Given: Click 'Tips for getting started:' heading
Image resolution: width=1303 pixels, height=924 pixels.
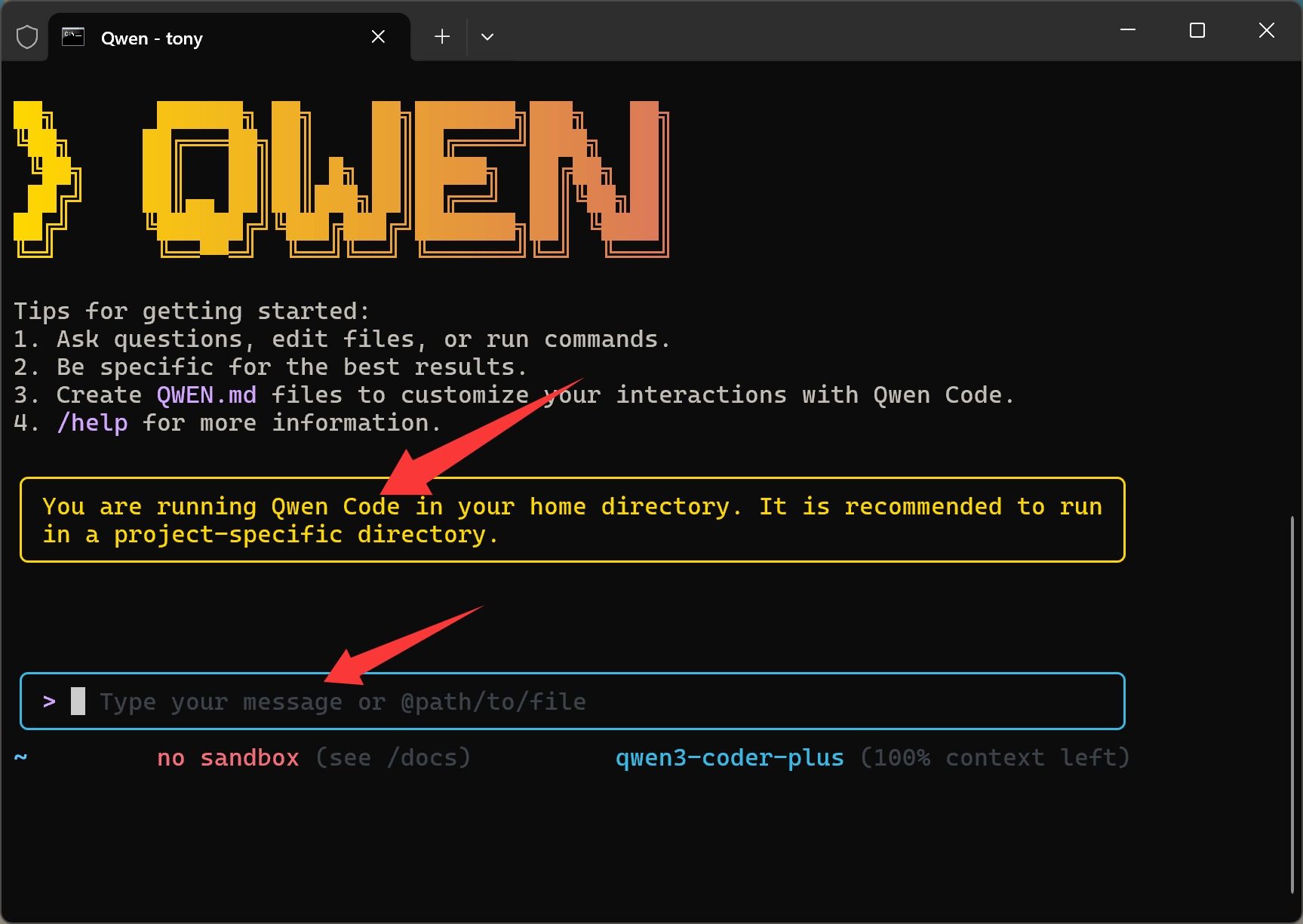Looking at the screenshot, I should [x=192, y=311].
